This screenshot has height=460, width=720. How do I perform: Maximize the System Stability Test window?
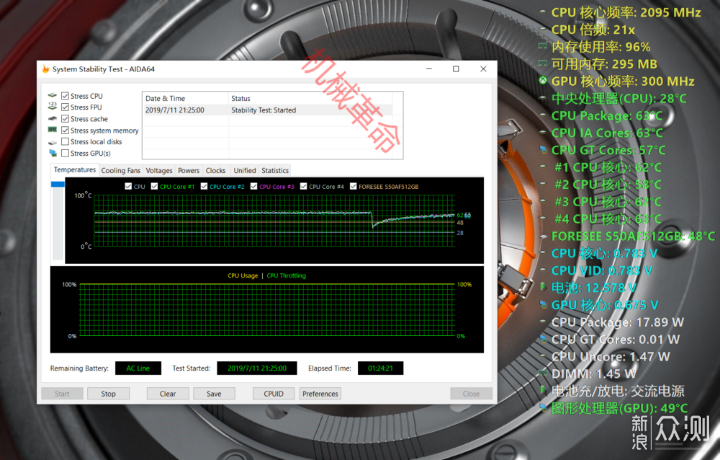(456, 69)
